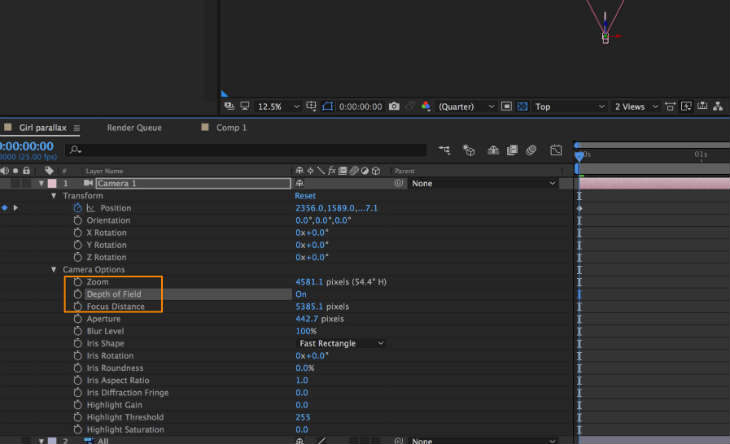
Task: Click Reset next to Transform
Action: coord(305,196)
